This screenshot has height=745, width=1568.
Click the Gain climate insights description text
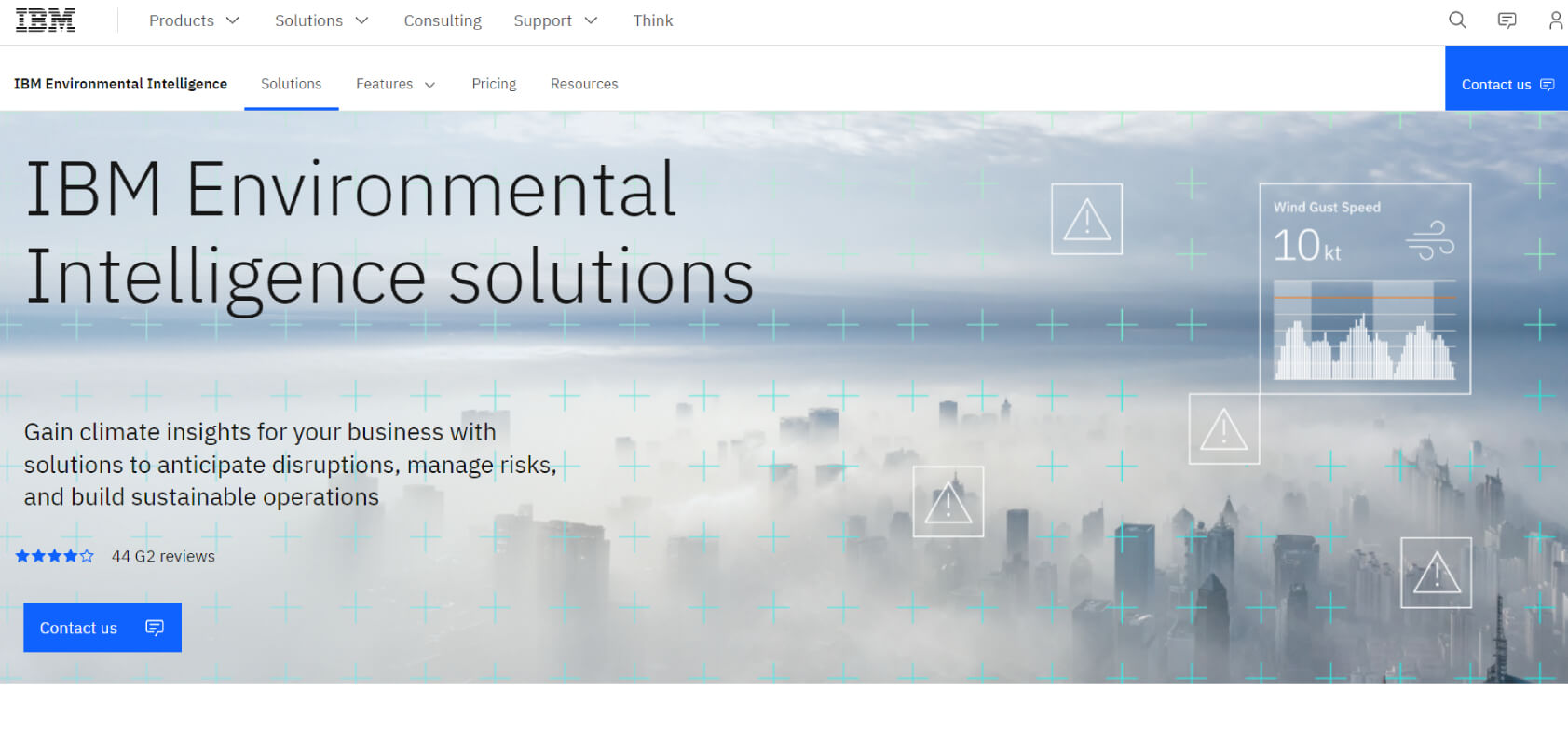[291, 465]
